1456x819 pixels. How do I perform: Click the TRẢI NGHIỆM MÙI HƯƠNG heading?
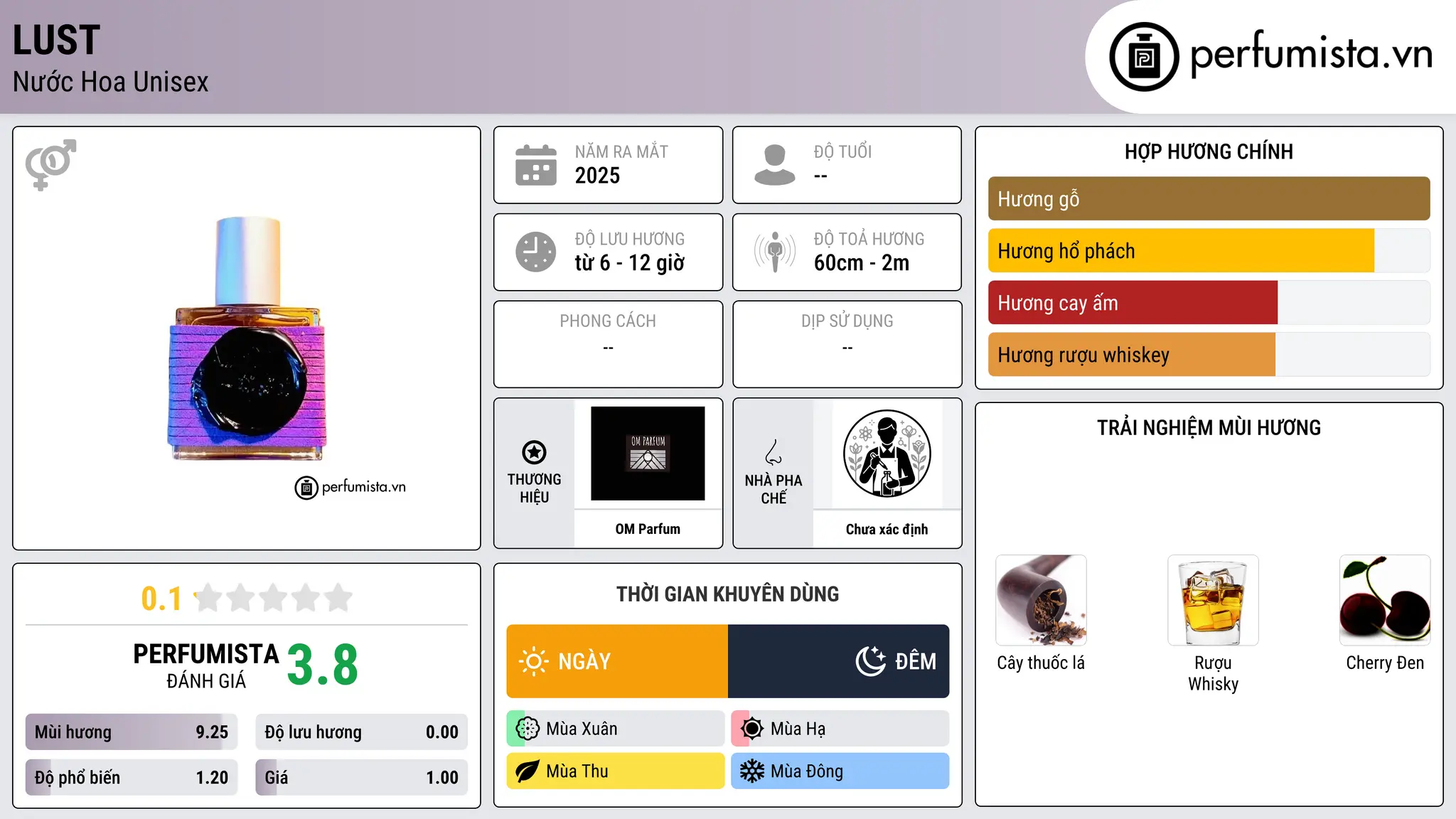[x=1209, y=427]
